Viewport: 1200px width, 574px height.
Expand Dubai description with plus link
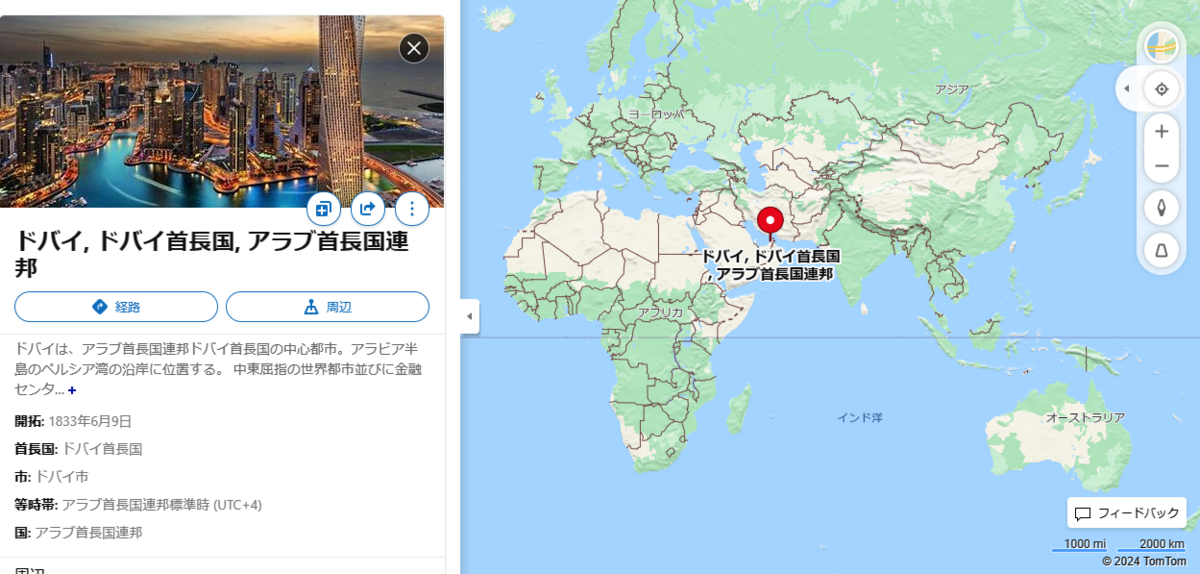(72, 390)
